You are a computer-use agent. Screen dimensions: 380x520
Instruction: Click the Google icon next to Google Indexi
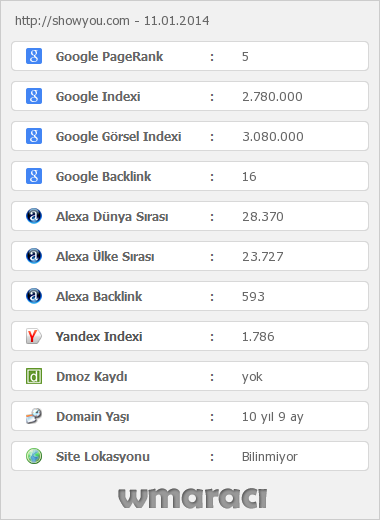click(x=34, y=96)
